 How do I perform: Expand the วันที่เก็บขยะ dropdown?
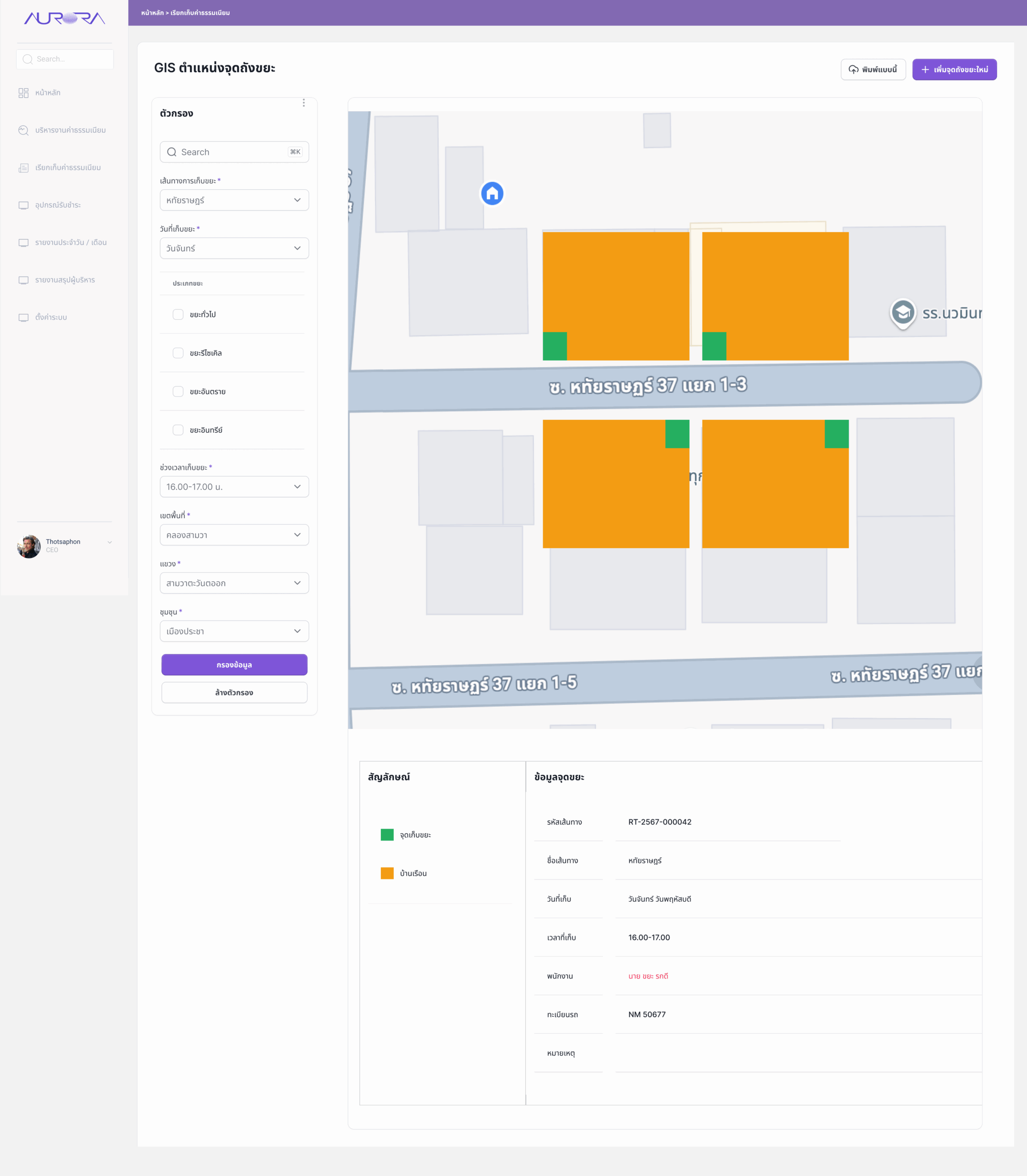pos(234,248)
